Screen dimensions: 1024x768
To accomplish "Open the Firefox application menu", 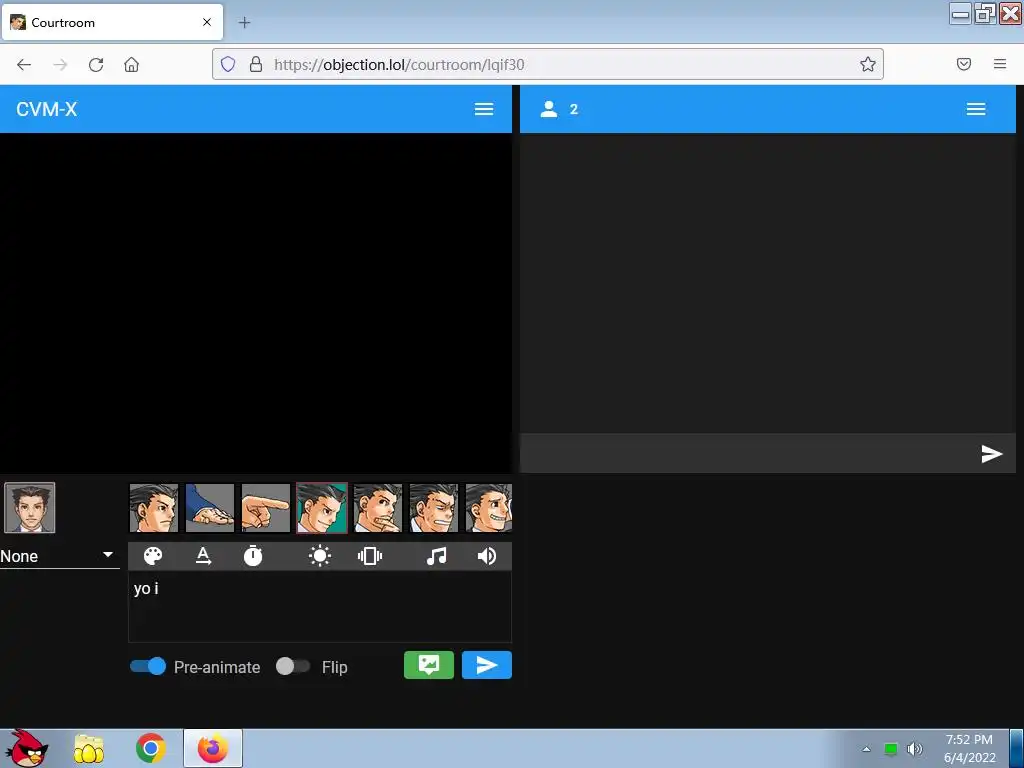I will click(1000, 64).
